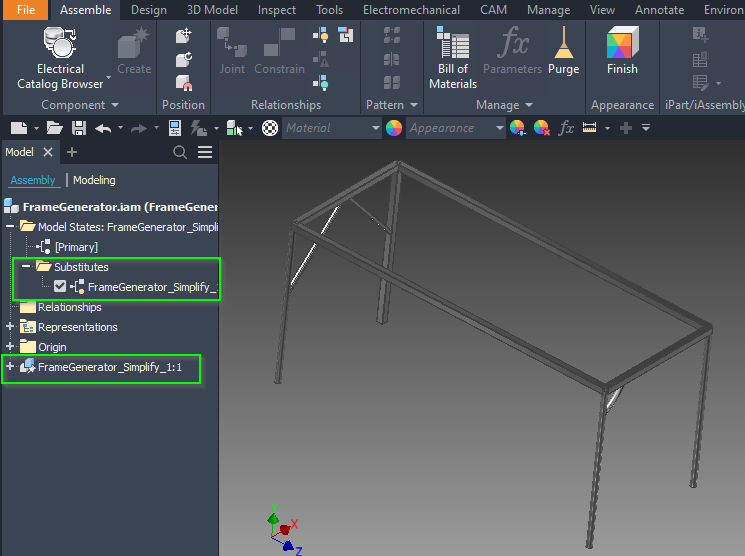Screen dimensions: 745x556
Task: Switch to the Annotate ribbon tab
Action: [659, 10]
